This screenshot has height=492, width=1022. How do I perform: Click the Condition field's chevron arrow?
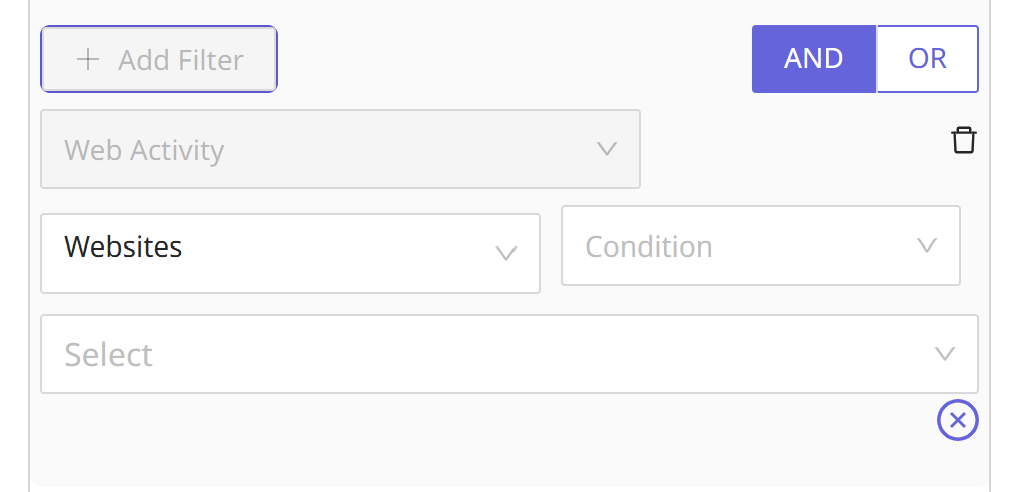(x=926, y=246)
